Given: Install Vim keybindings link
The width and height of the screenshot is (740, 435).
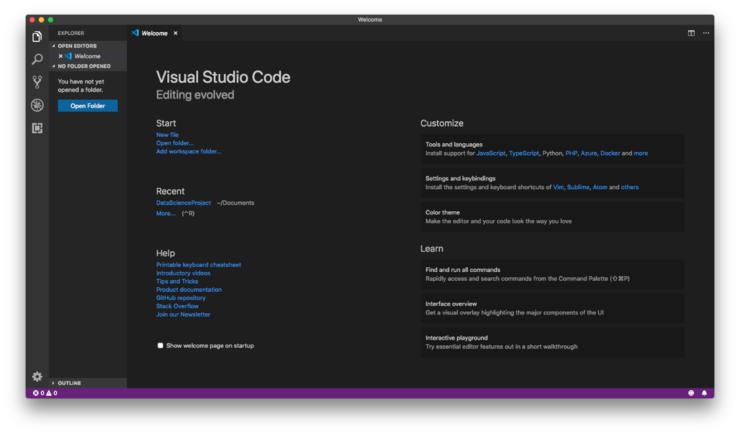Looking at the screenshot, I should click(558, 187).
